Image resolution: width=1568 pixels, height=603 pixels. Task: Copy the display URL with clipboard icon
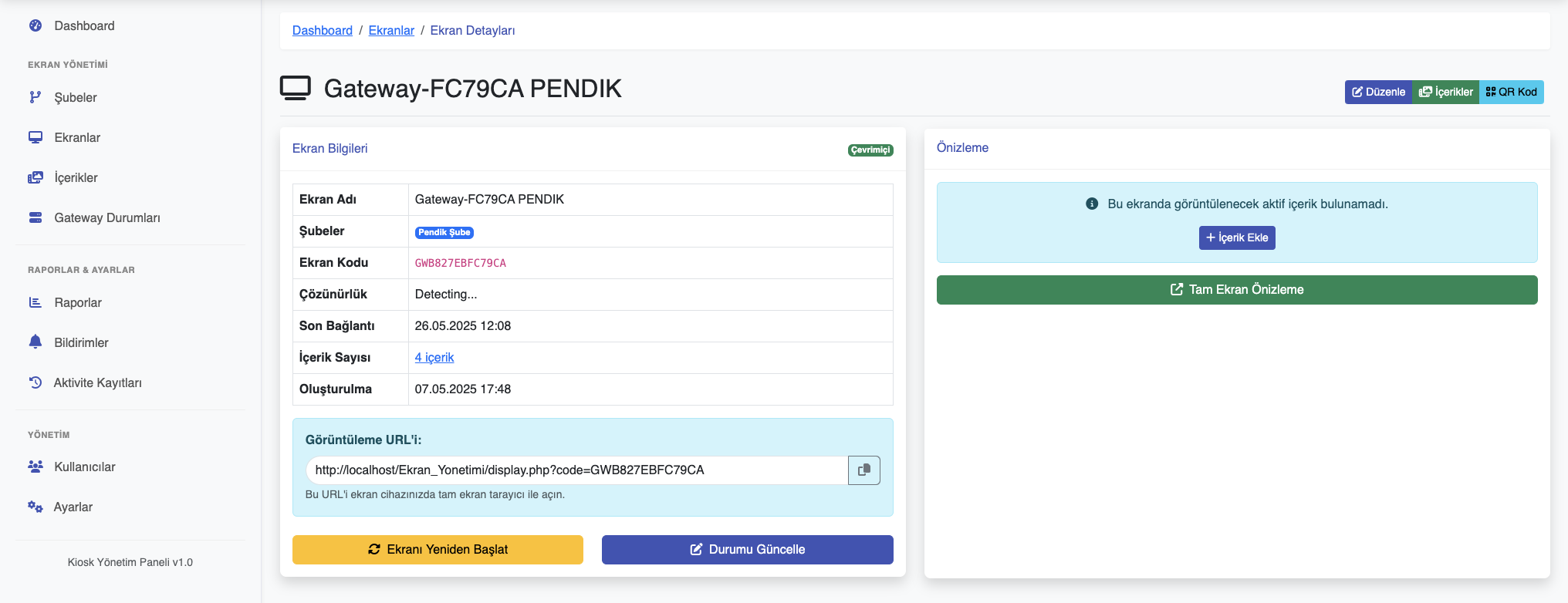864,470
